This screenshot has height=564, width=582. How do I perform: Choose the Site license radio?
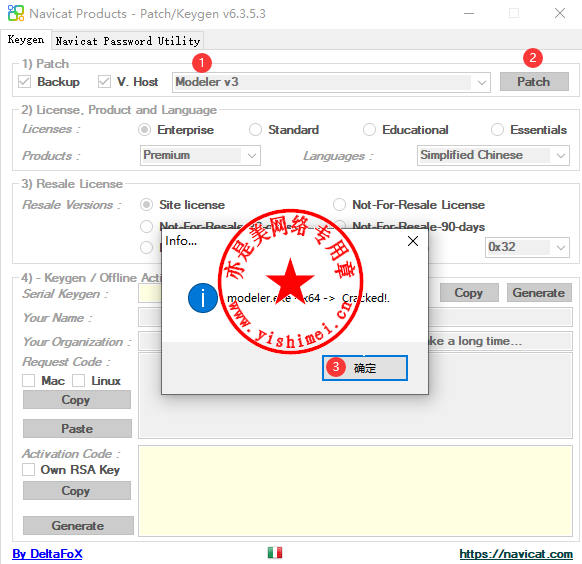146,205
